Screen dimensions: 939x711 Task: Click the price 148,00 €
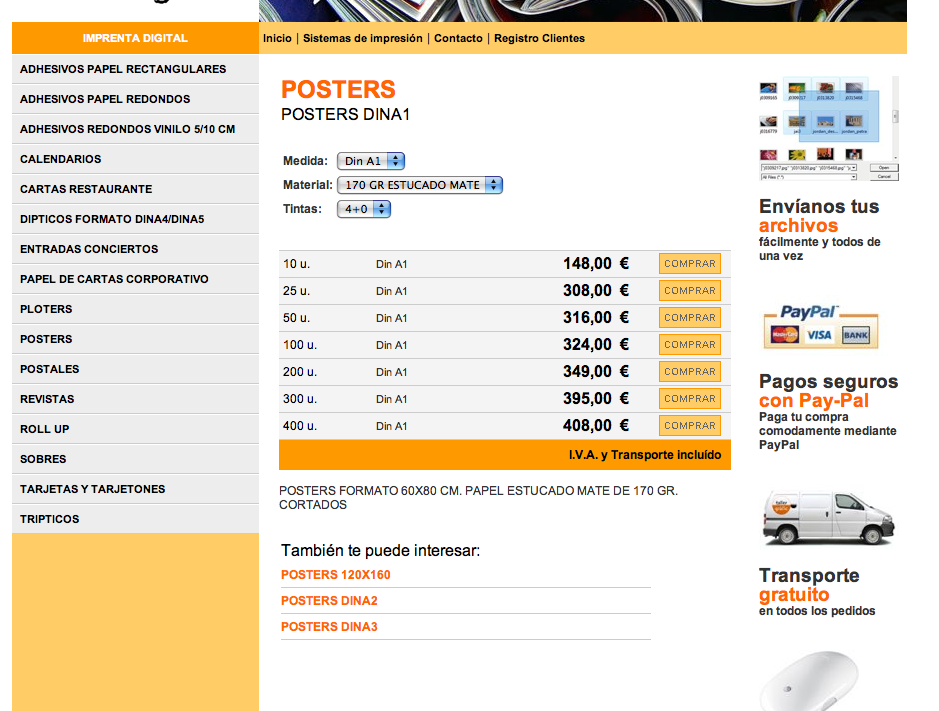[x=596, y=264]
